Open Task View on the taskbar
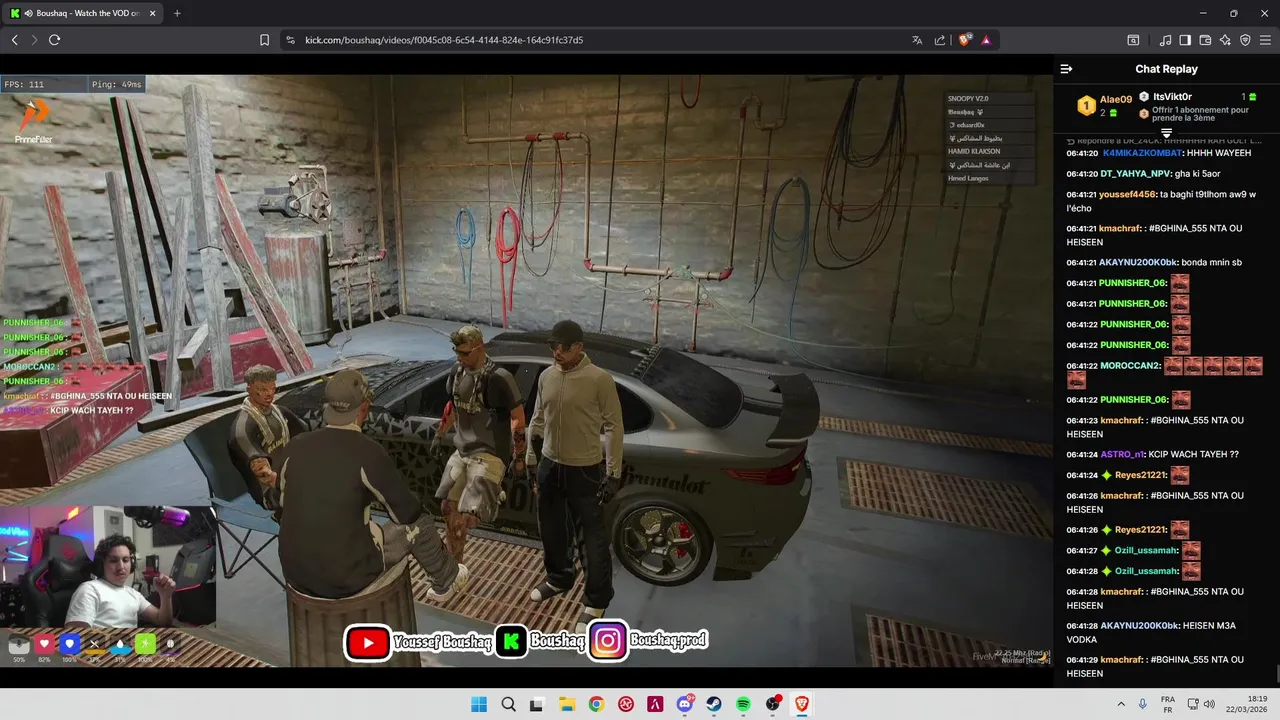Viewport: 1280px width, 720px height. point(537,704)
